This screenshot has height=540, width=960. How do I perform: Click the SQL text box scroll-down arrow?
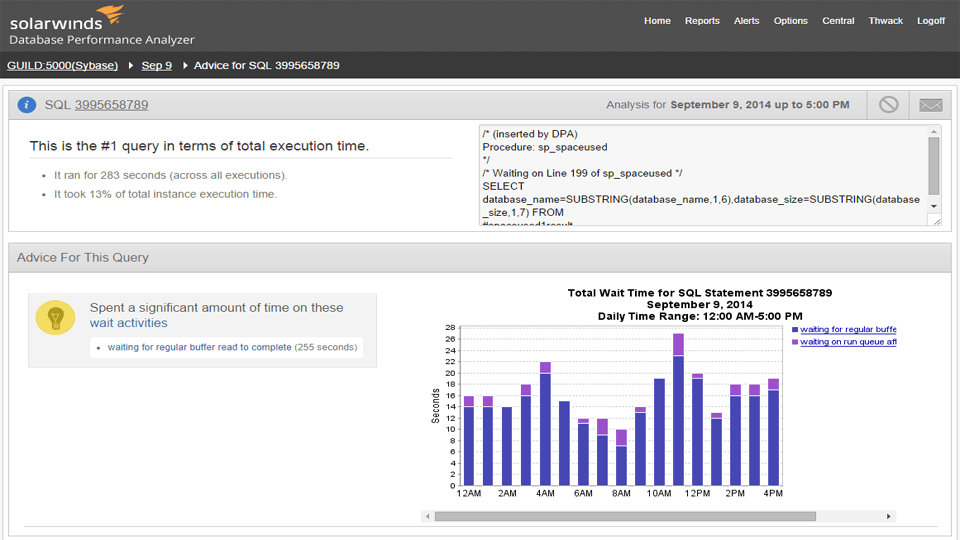(x=934, y=206)
